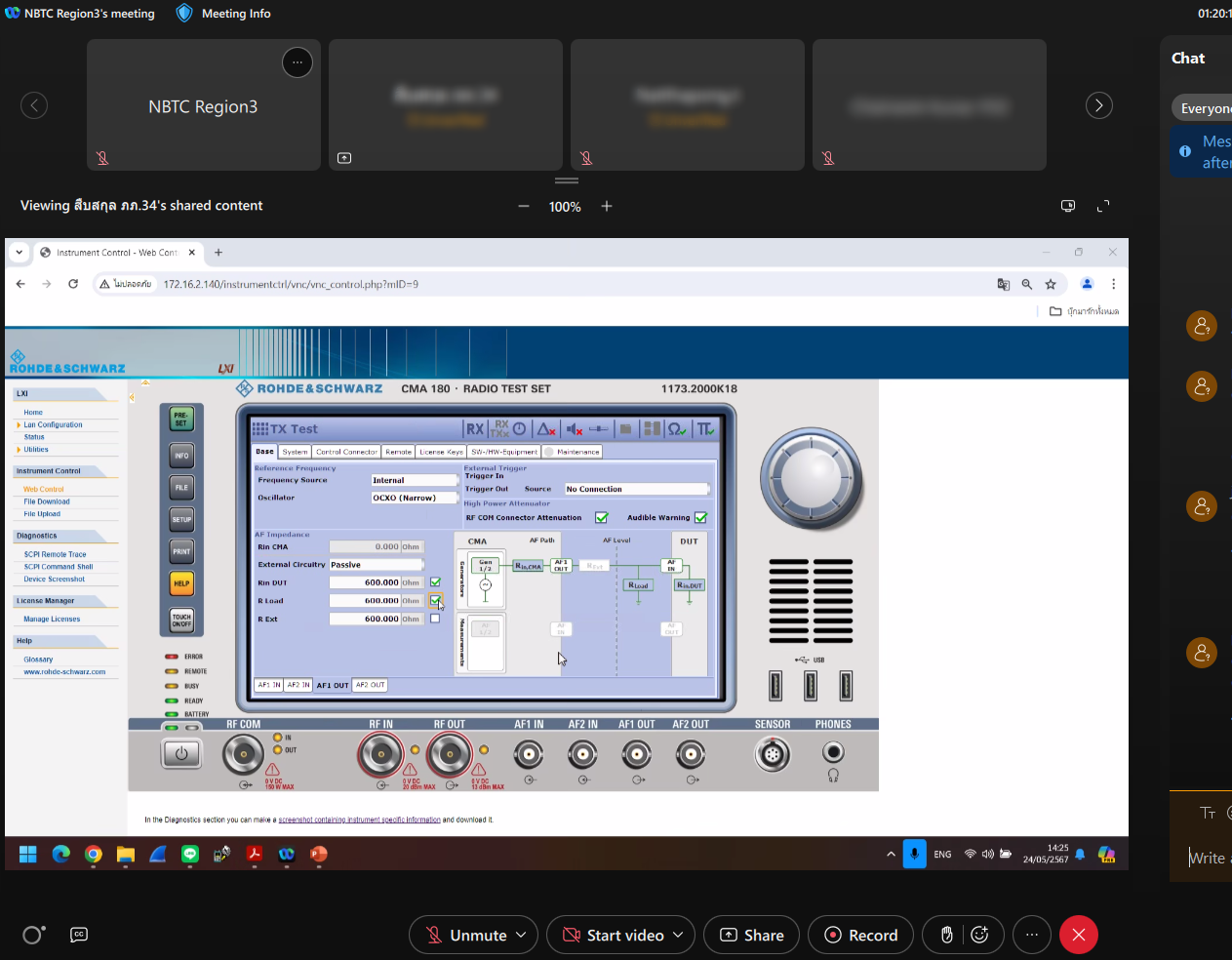Click the muted speaker icon in toolbar

(x=575, y=429)
